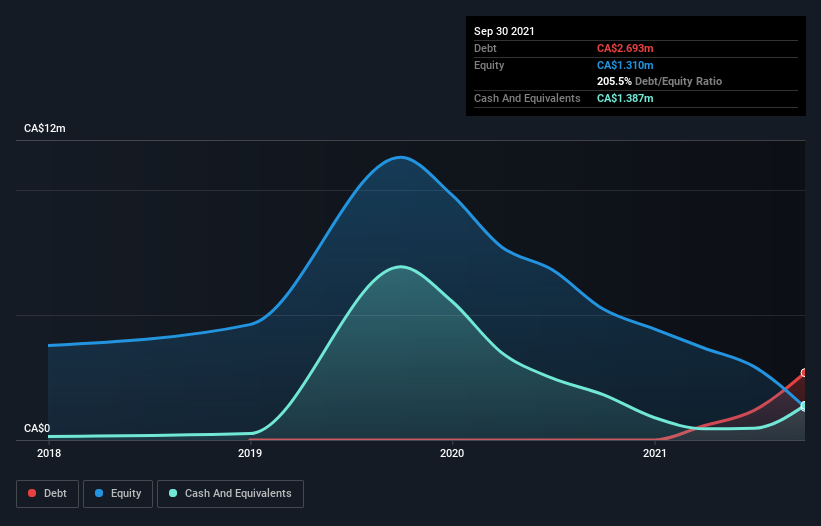Click the CA$1.387m cash value
Image resolution: width=821 pixels, height=526 pixels.
[x=625, y=98]
